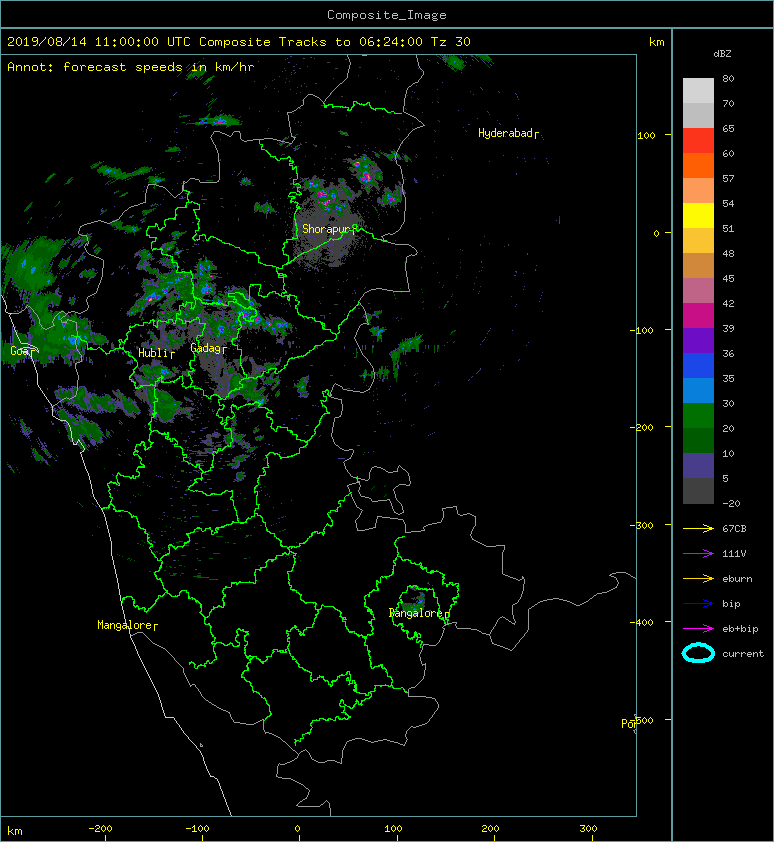Click the 67CB legend label
The width and height of the screenshot is (774, 842).
(x=734, y=529)
